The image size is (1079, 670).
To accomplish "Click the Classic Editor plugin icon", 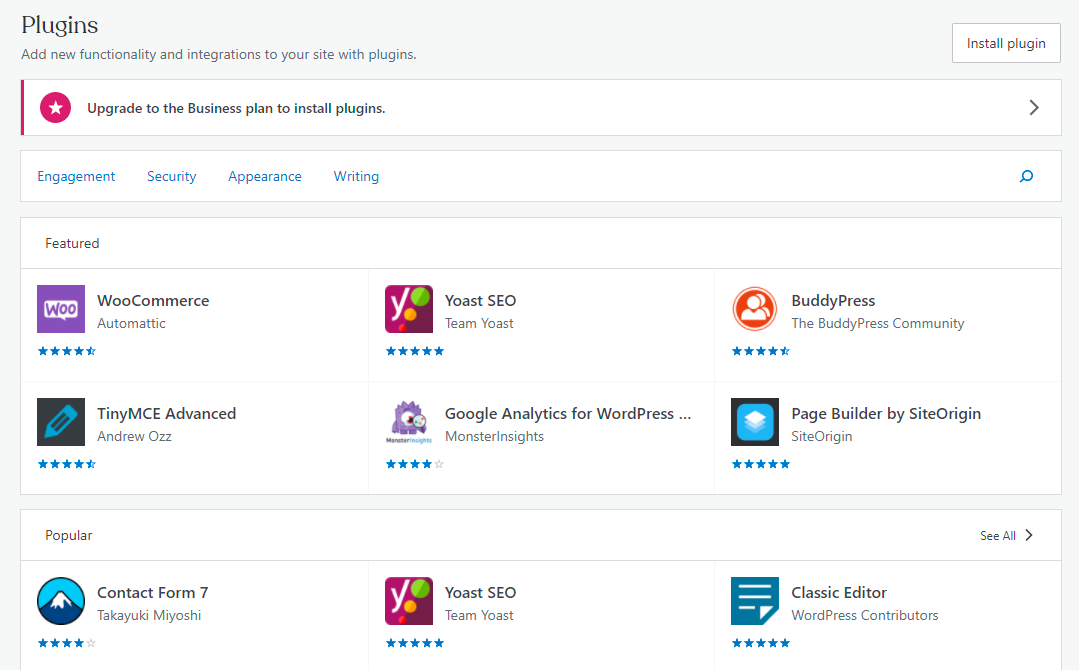I will pyautogui.click(x=755, y=601).
